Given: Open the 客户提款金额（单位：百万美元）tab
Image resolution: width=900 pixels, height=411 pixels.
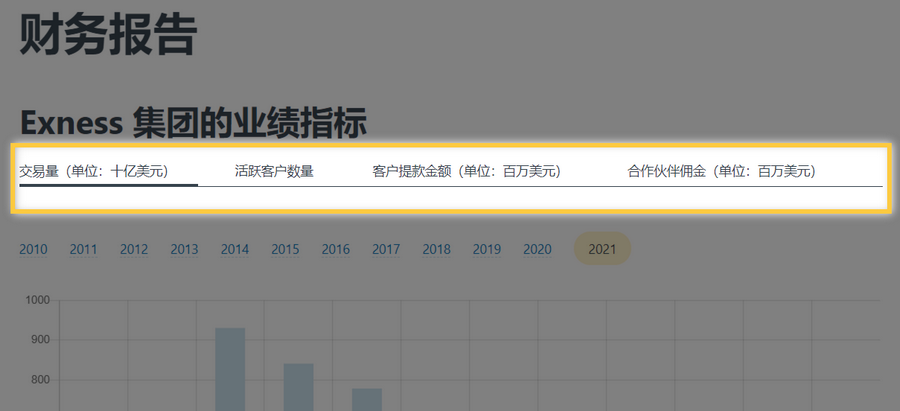Looking at the screenshot, I should click(467, 171).
